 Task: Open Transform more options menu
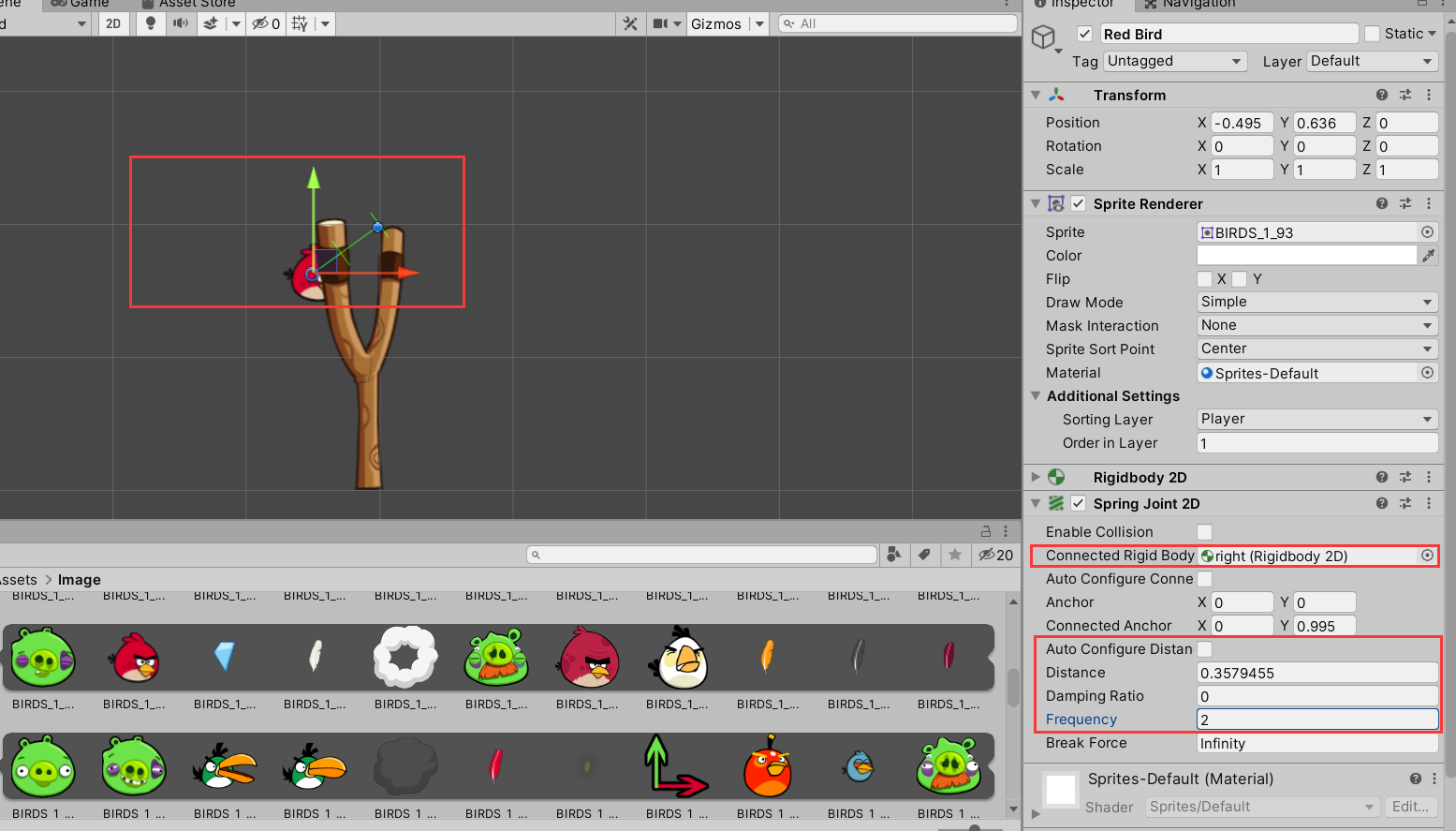[x=1429, y=95]
